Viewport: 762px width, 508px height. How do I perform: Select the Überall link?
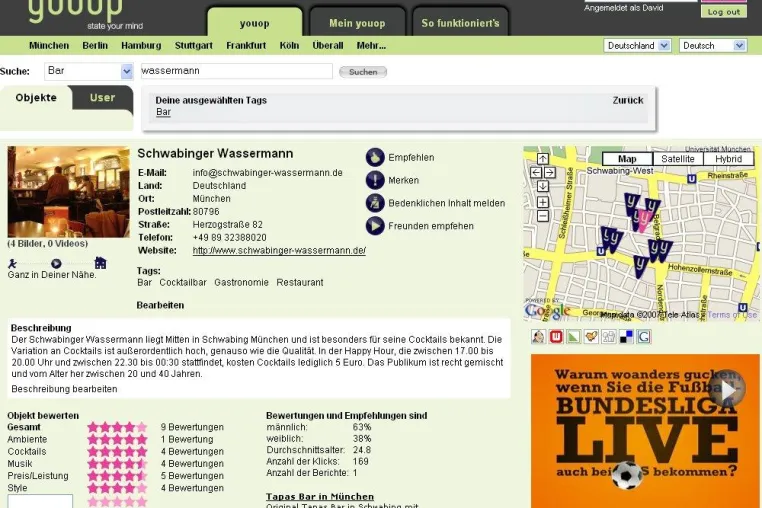pyautogui.click(x=328, y=46)
